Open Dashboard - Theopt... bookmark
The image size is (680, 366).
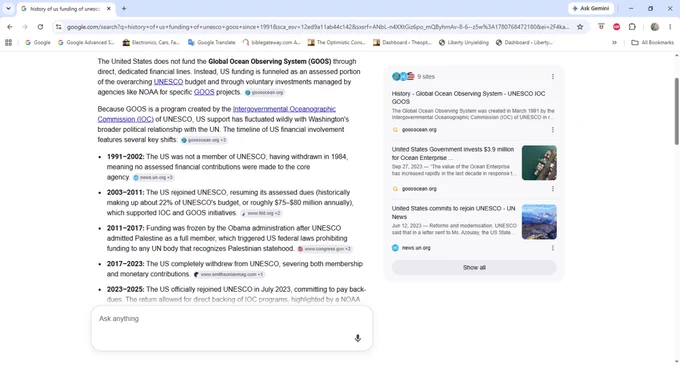point(402,42)
